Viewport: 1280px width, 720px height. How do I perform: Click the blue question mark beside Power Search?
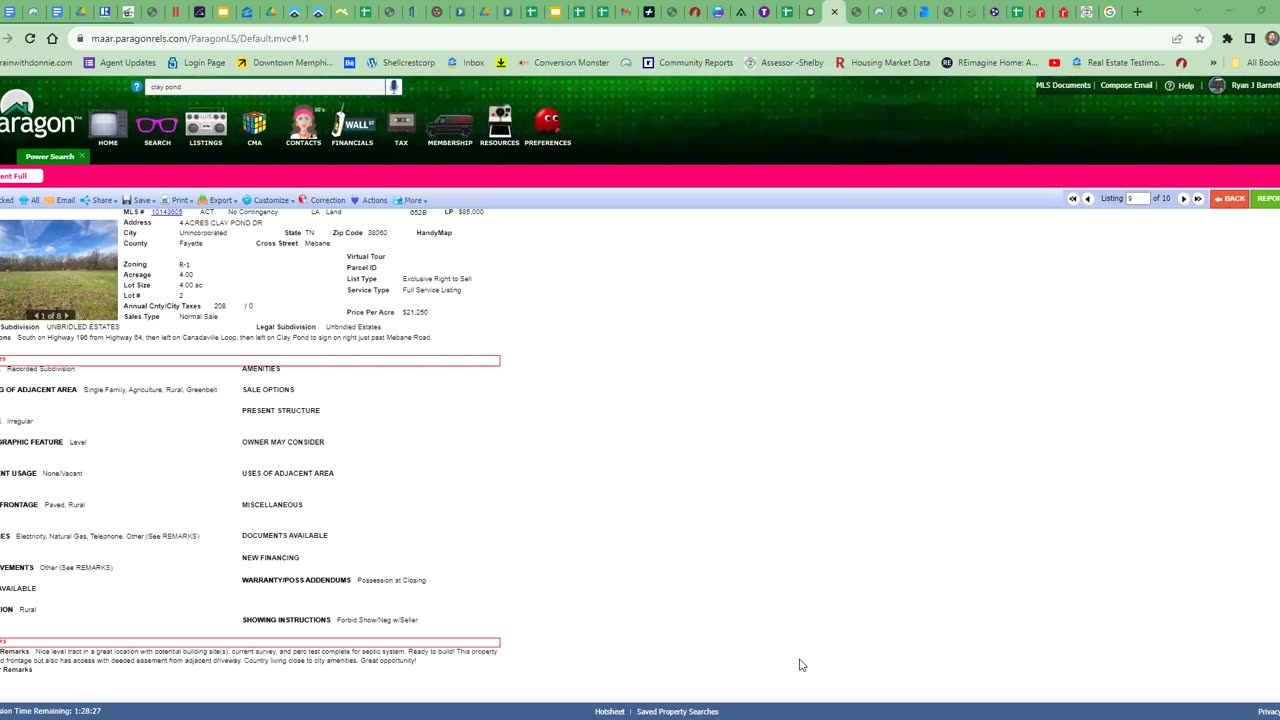[x=137, y=87]
